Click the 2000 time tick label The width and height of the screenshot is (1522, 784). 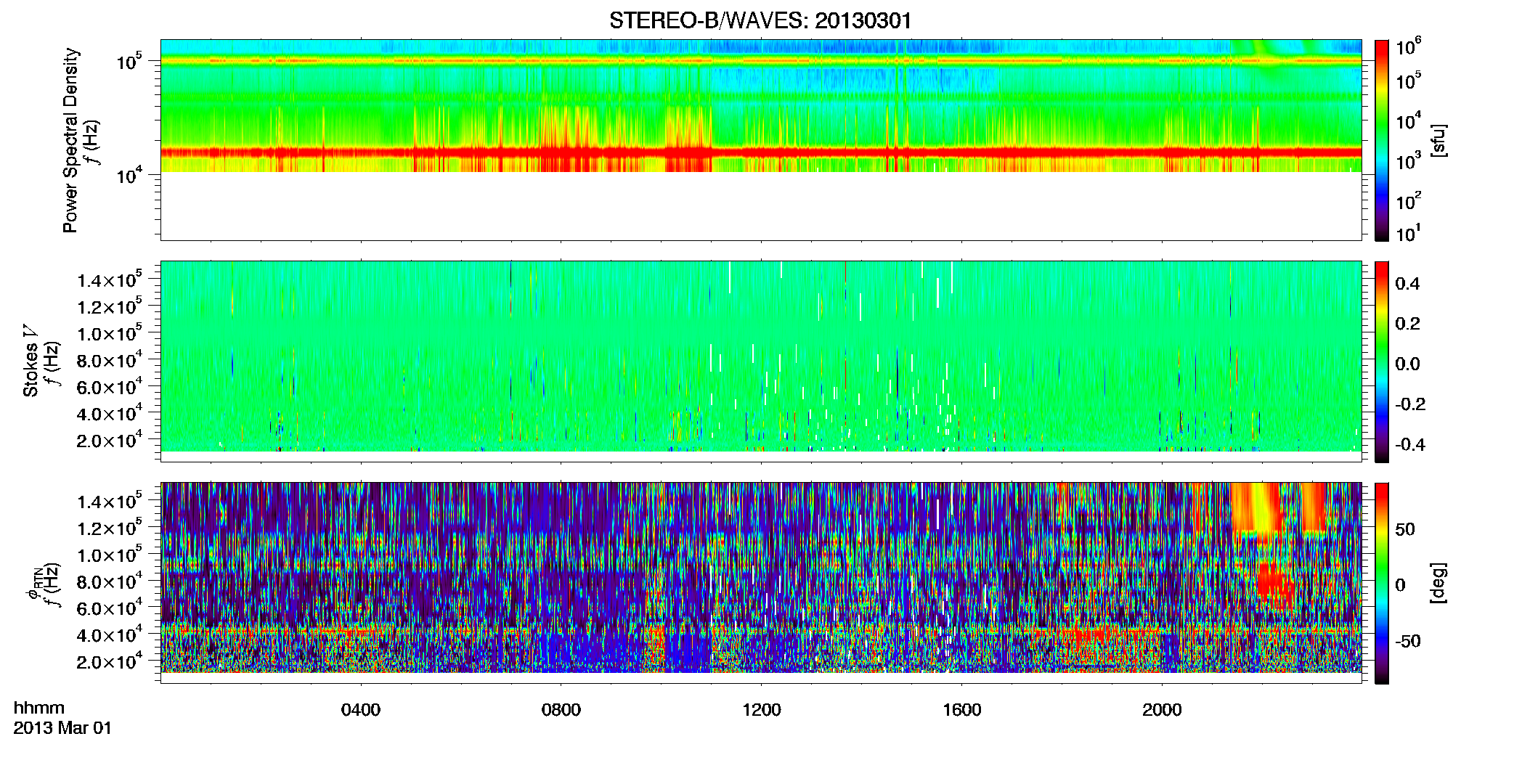pos(1163,710)
